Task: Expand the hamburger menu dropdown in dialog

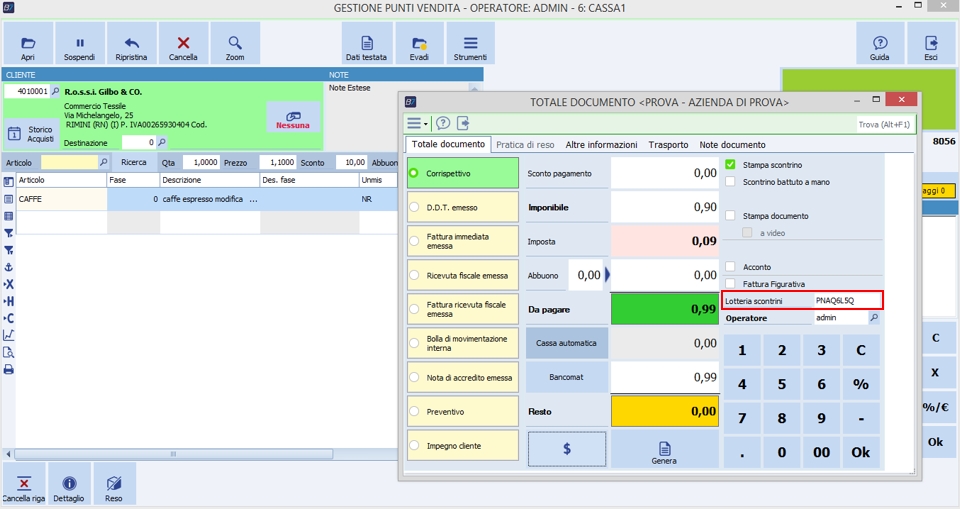Action: pos(417,123)
